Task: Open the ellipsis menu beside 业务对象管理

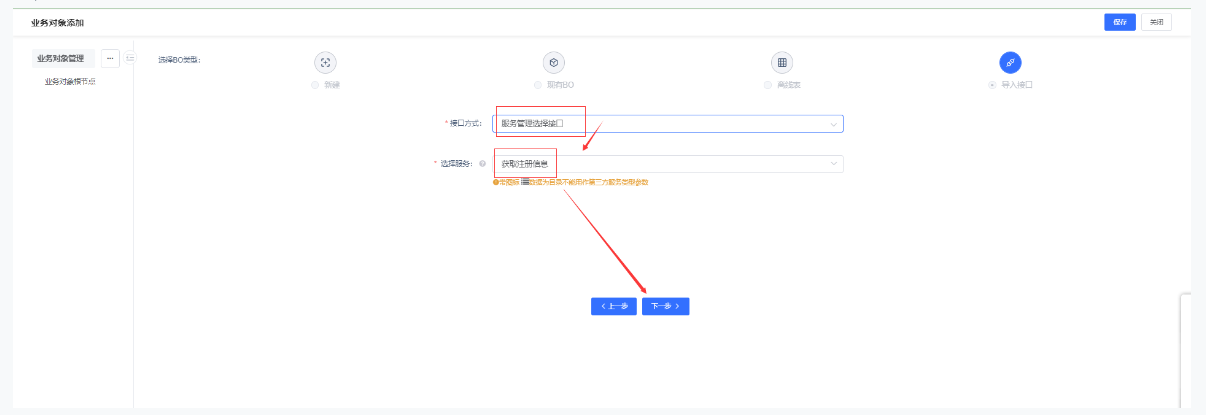Action: (110, 58)
